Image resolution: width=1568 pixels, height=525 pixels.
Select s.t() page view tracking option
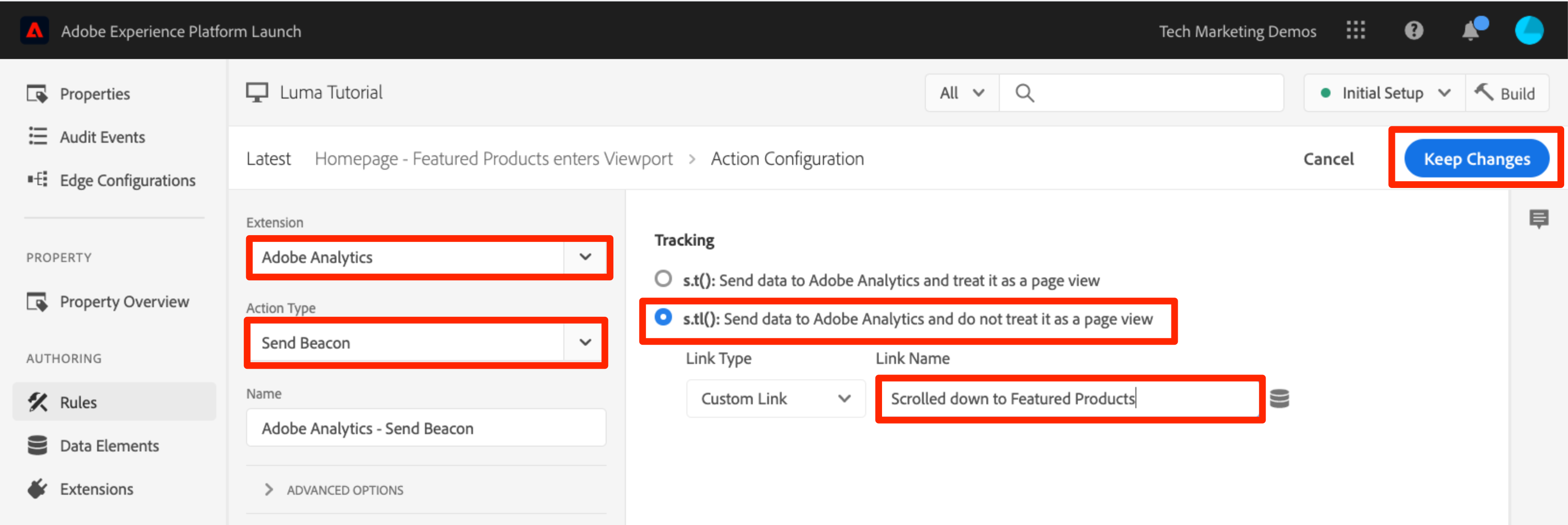pyautogui.click(x=663, y=279)
